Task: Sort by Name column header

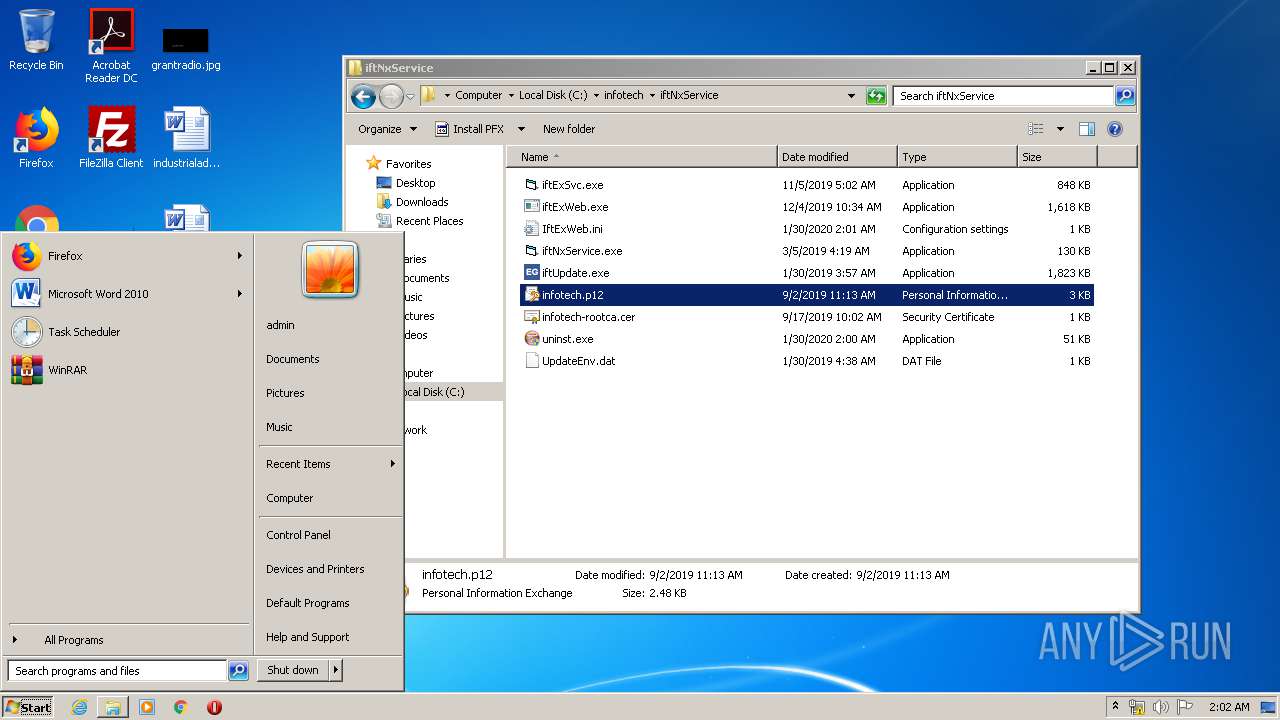Action: [x=642, y=157]
